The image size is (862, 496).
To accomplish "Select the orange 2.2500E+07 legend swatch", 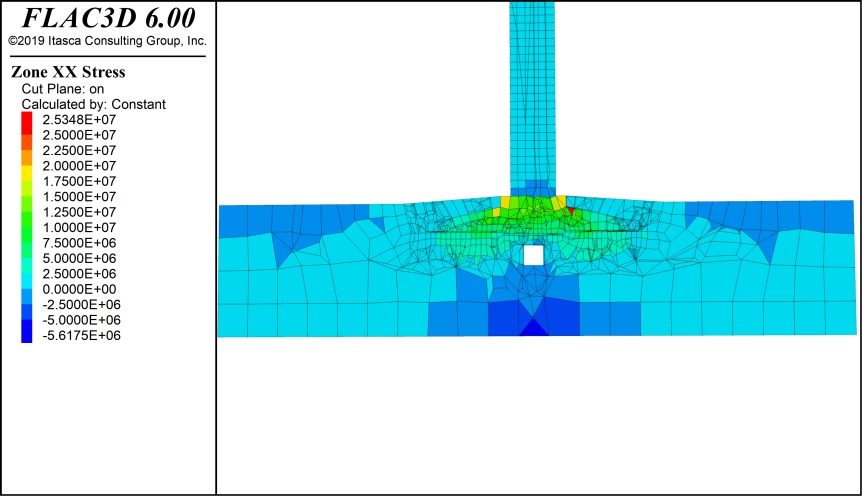I will tap(27, 150).
